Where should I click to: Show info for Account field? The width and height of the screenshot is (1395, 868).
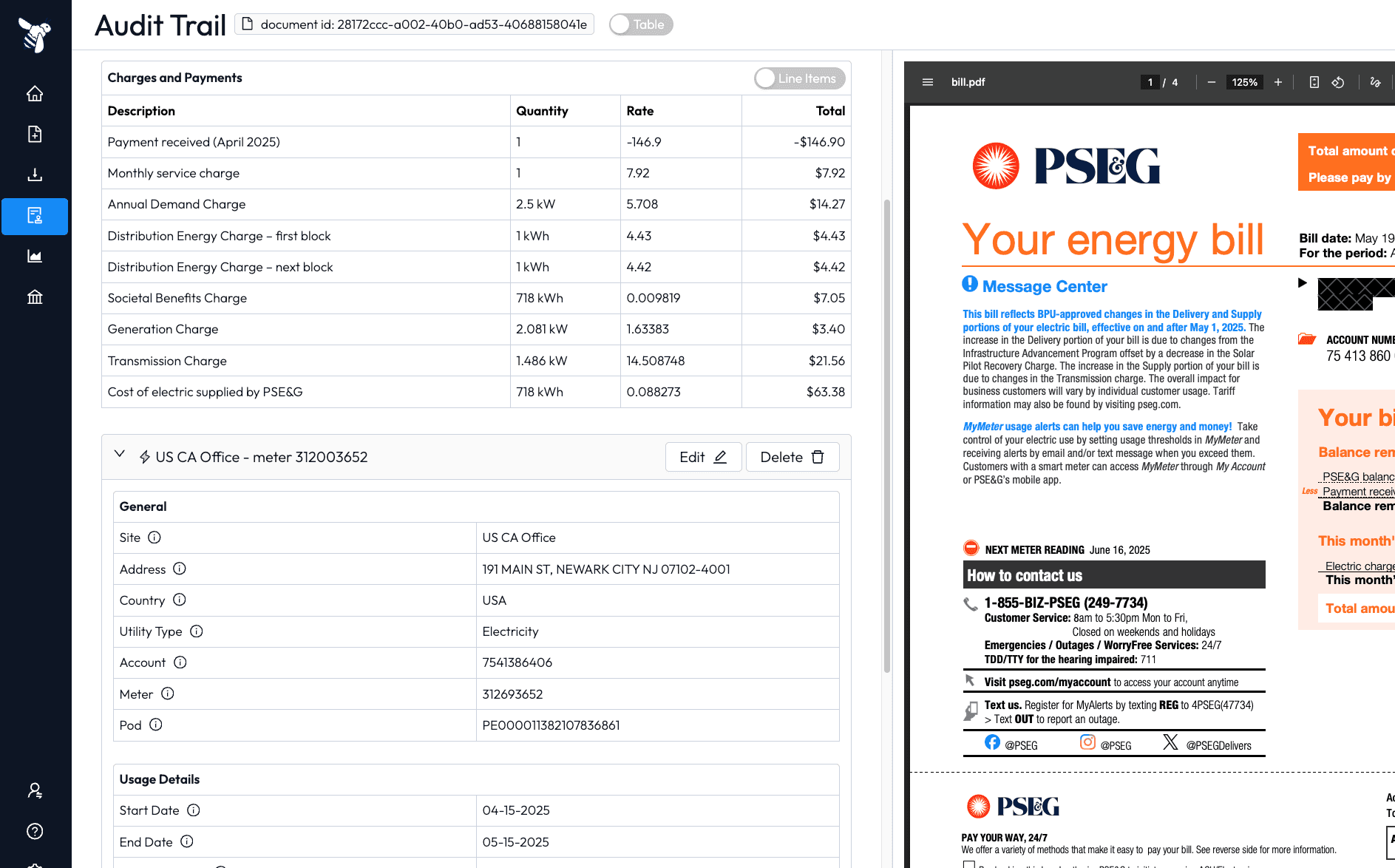click(180, 662)
